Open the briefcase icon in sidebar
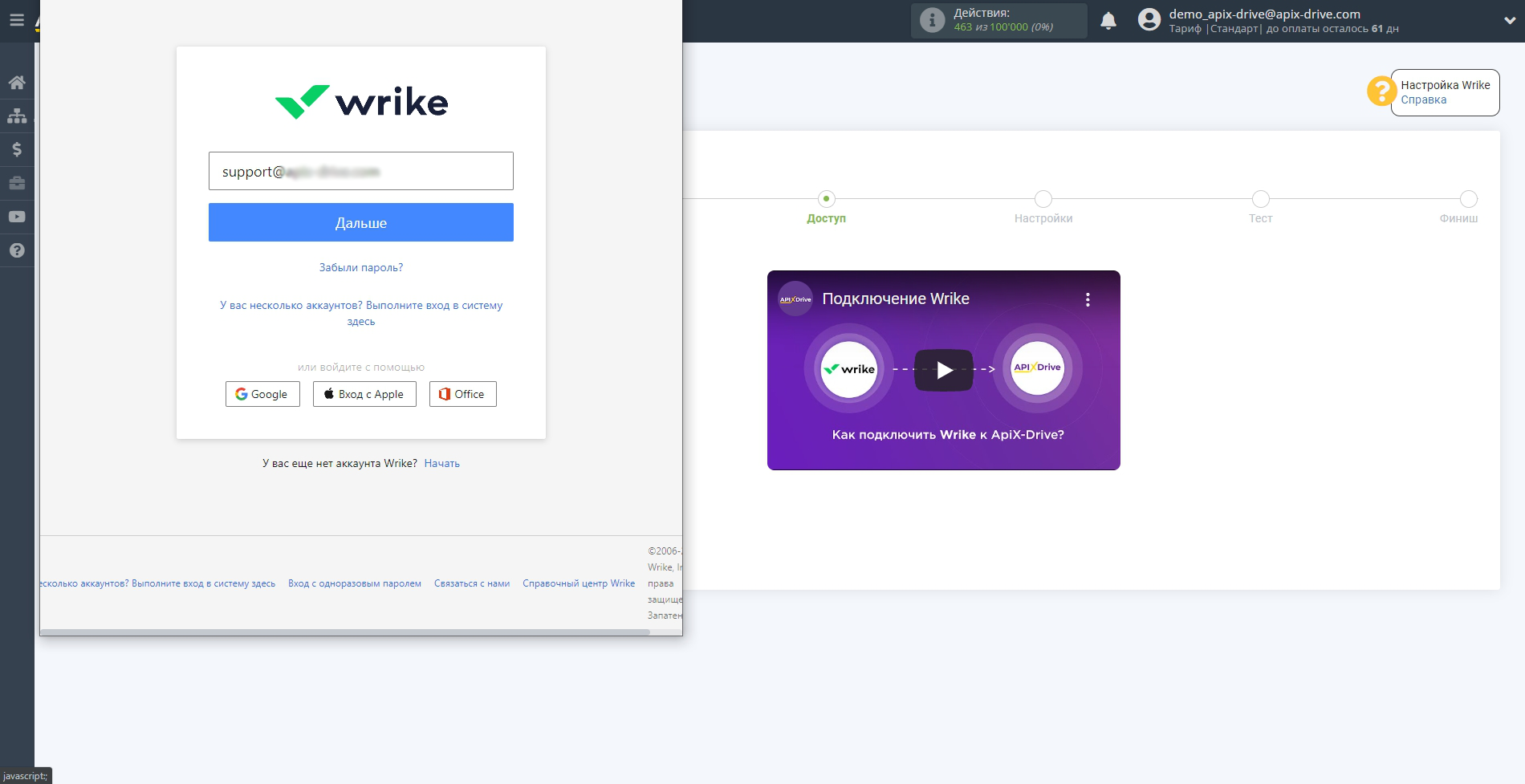Screen dimensions: 1525x784 tap(17, 183)
